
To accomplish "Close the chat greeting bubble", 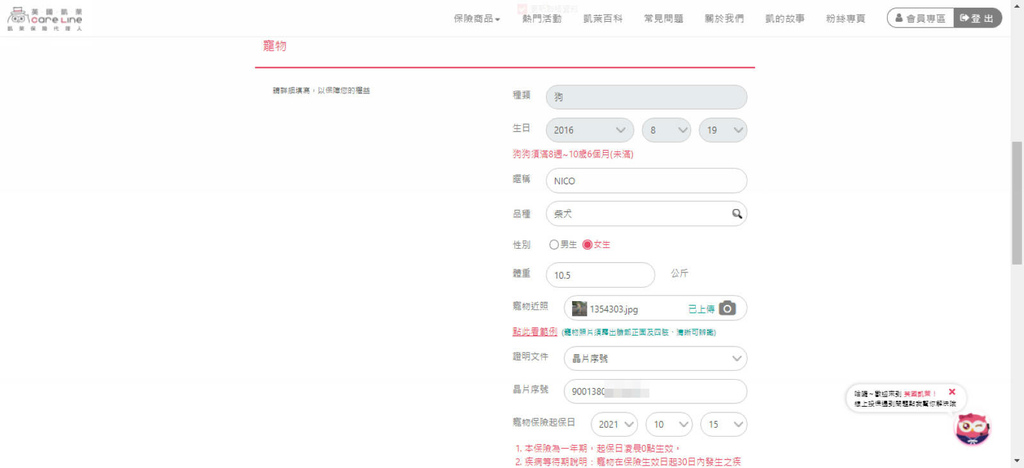I will pyautogui.click(x=952, y=392).
